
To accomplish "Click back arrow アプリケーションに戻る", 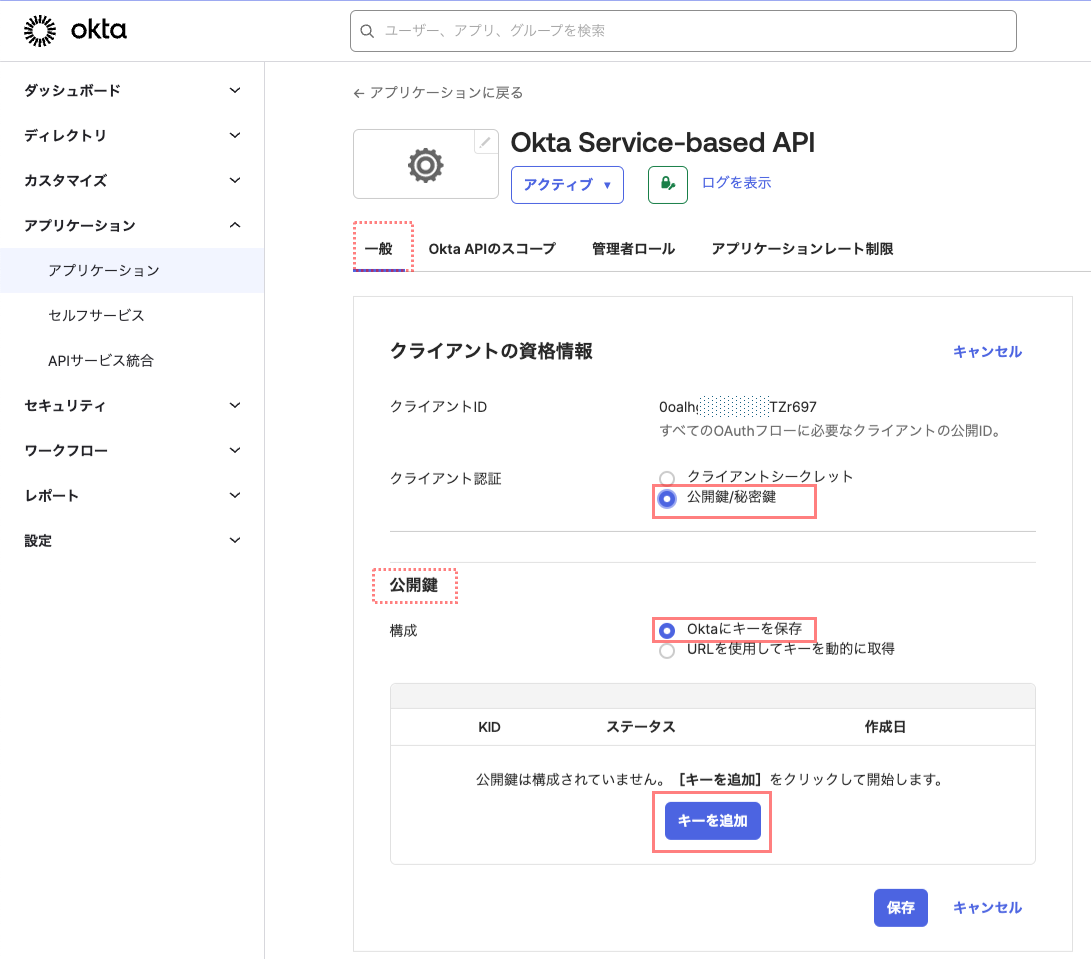I will [x=438, y=93].
